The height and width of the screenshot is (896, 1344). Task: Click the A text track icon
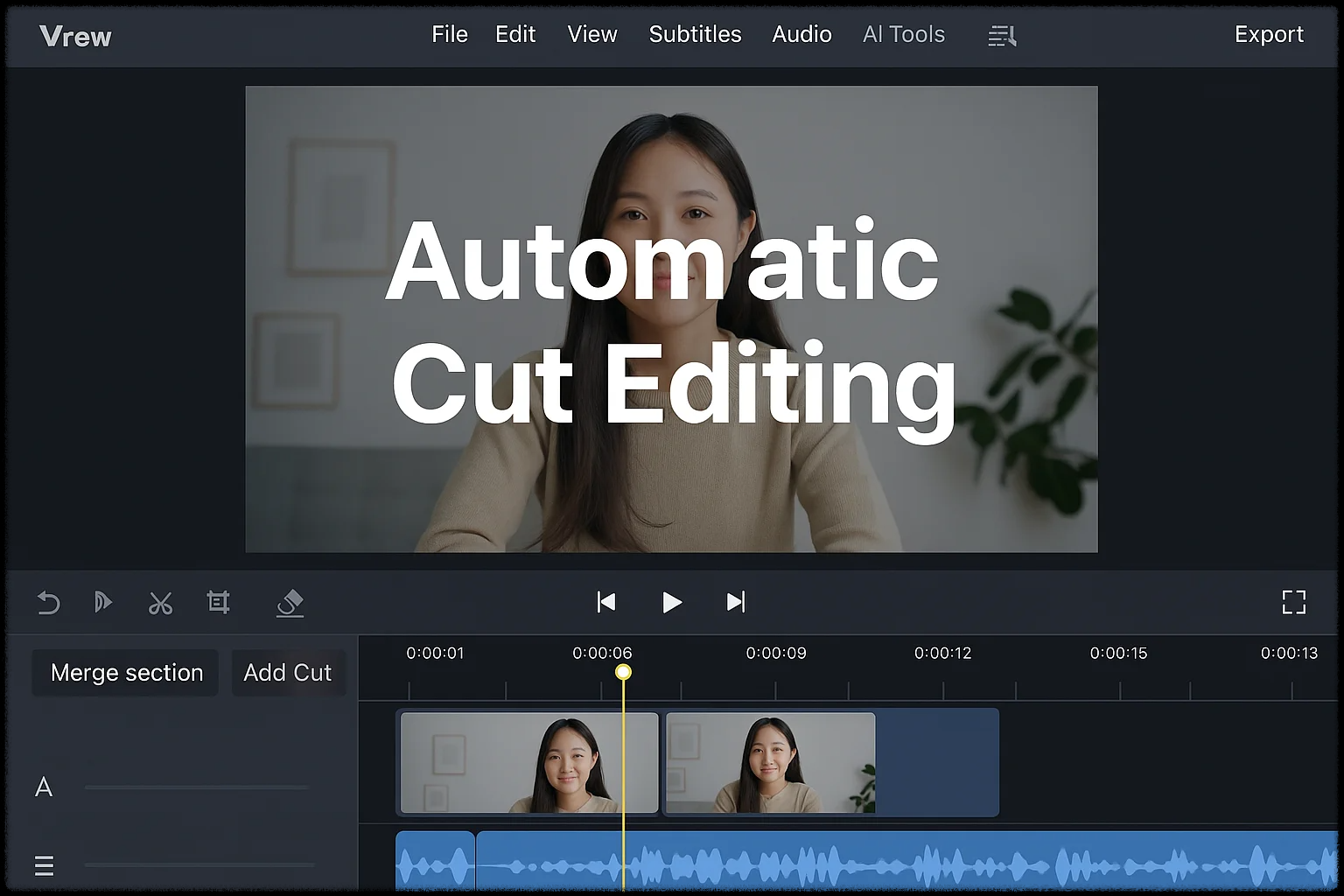(44, 787)
